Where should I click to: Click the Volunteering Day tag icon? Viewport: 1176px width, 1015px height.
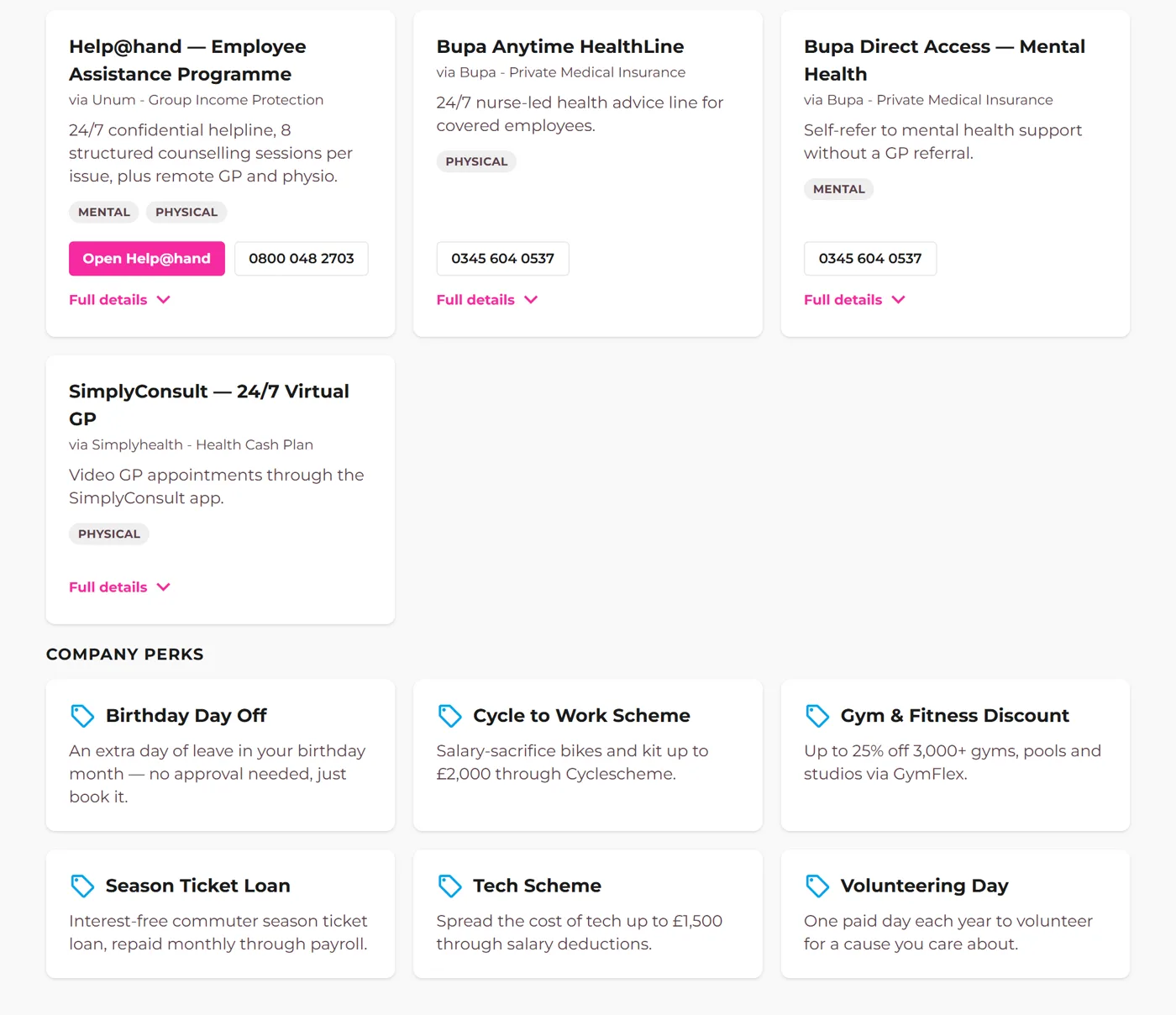tap(817, 886)
